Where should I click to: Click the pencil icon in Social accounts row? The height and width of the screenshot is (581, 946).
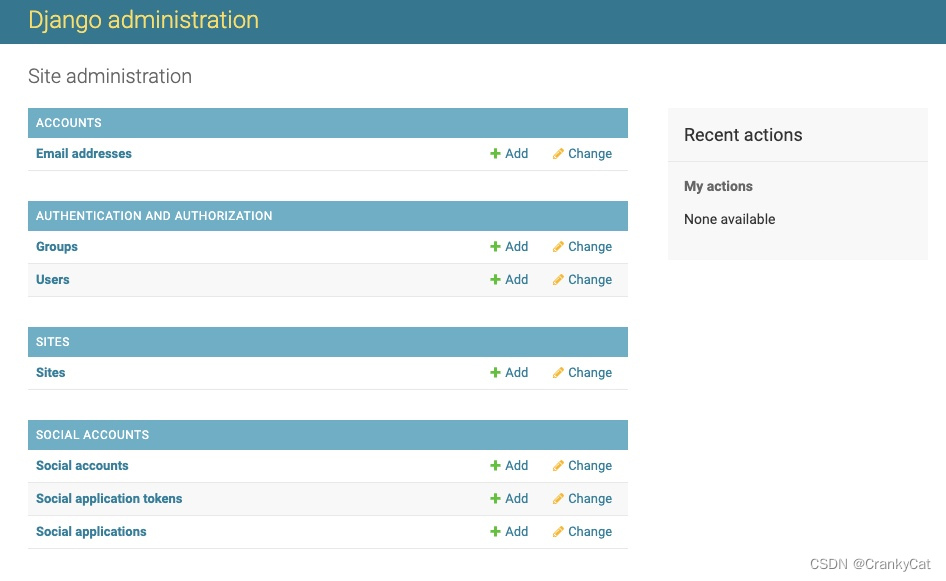(x=558, y=466)
